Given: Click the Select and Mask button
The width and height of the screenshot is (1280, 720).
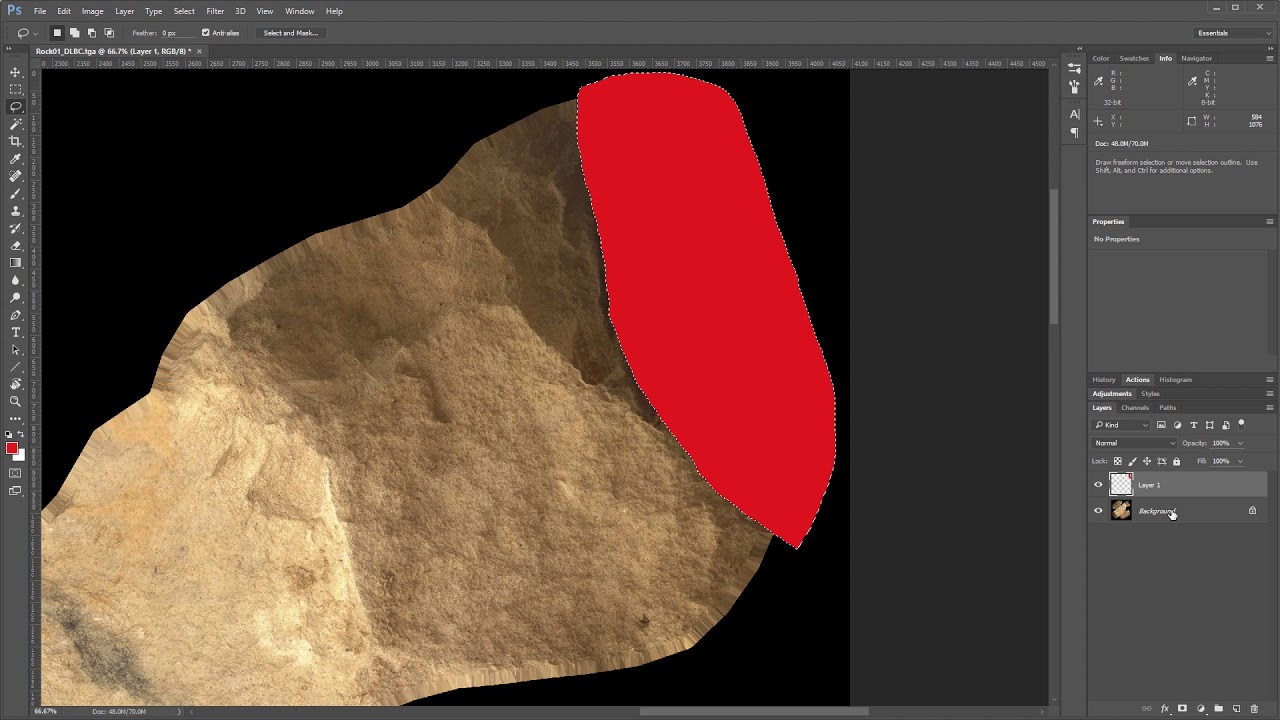Looking at the screenshot, I should 291,33.
